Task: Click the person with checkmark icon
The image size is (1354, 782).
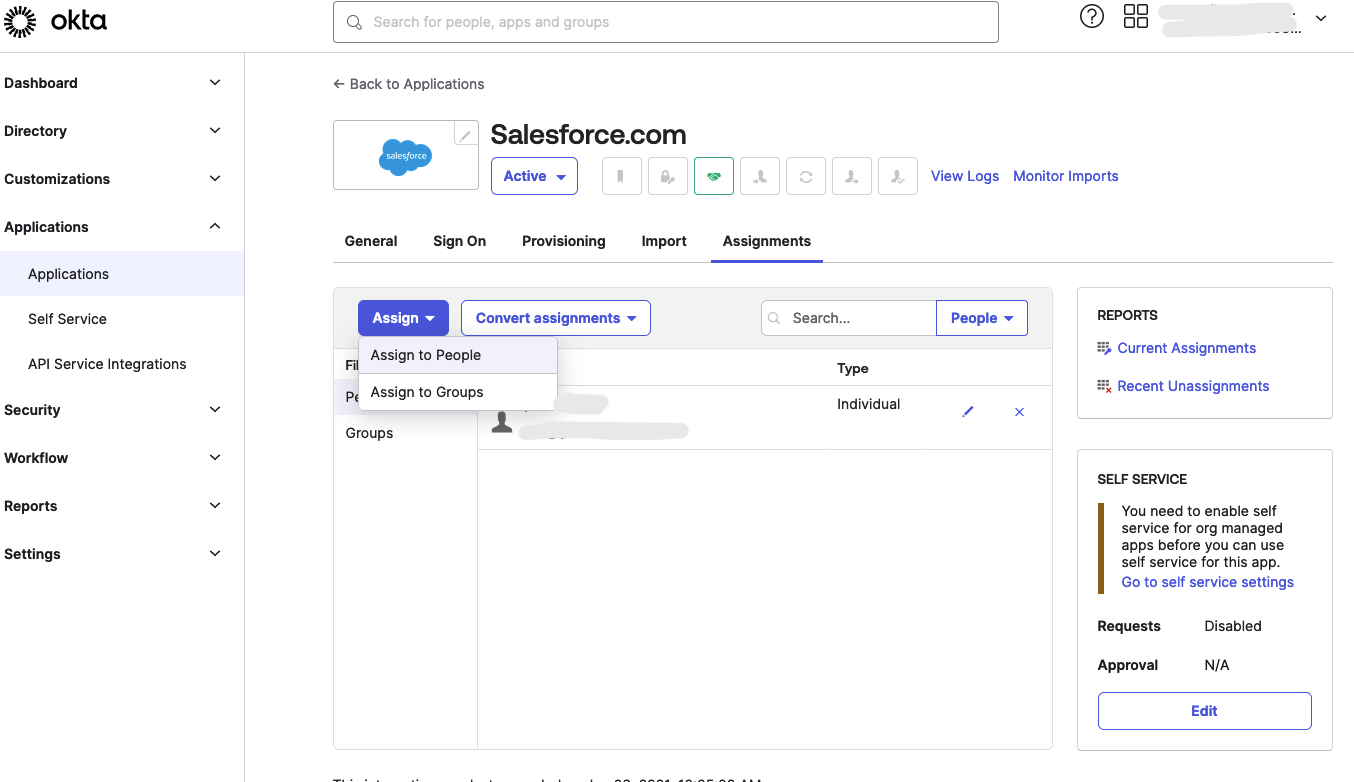Action: click(898, 176)
